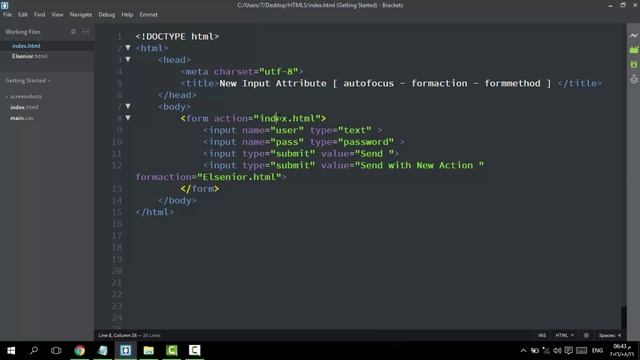Open taskbar search magnifier
Screen dimensions: 640x360
click(34, 350)
